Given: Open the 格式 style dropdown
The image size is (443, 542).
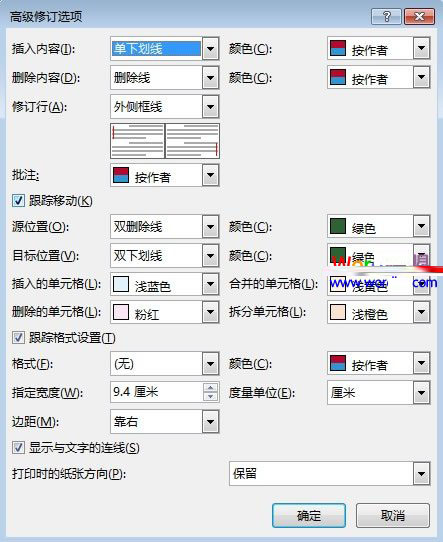Looking at the screenshot, I should [210, 364].
